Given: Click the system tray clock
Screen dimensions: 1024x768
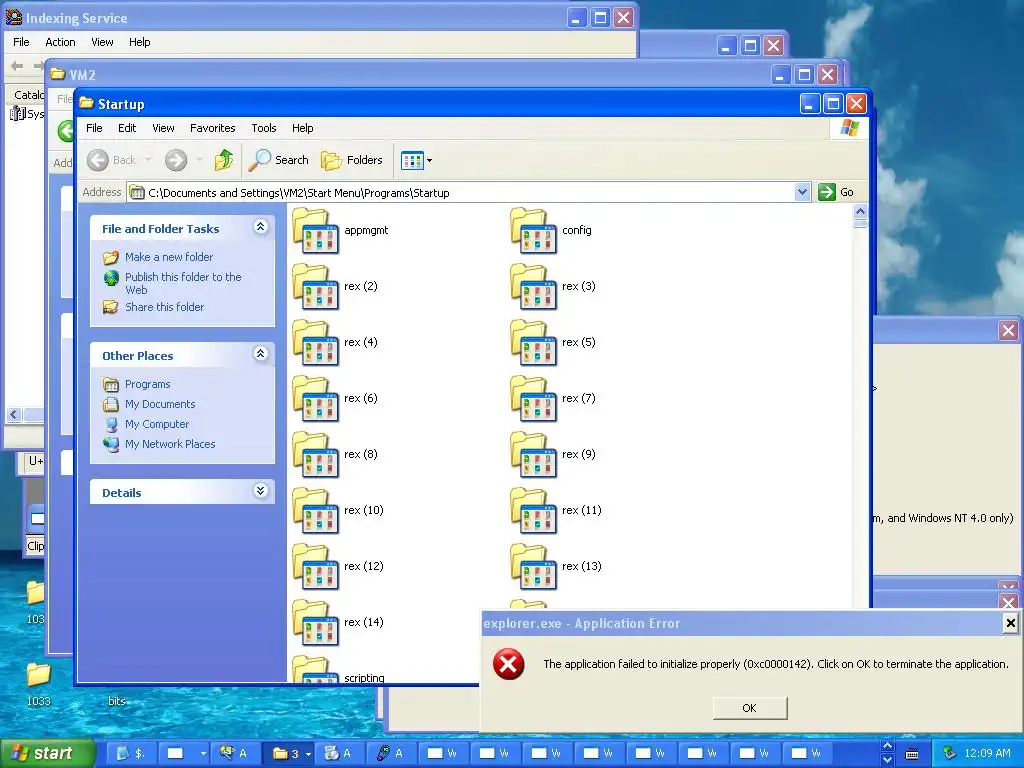Looking at the screenshot, I should [987, 753].
